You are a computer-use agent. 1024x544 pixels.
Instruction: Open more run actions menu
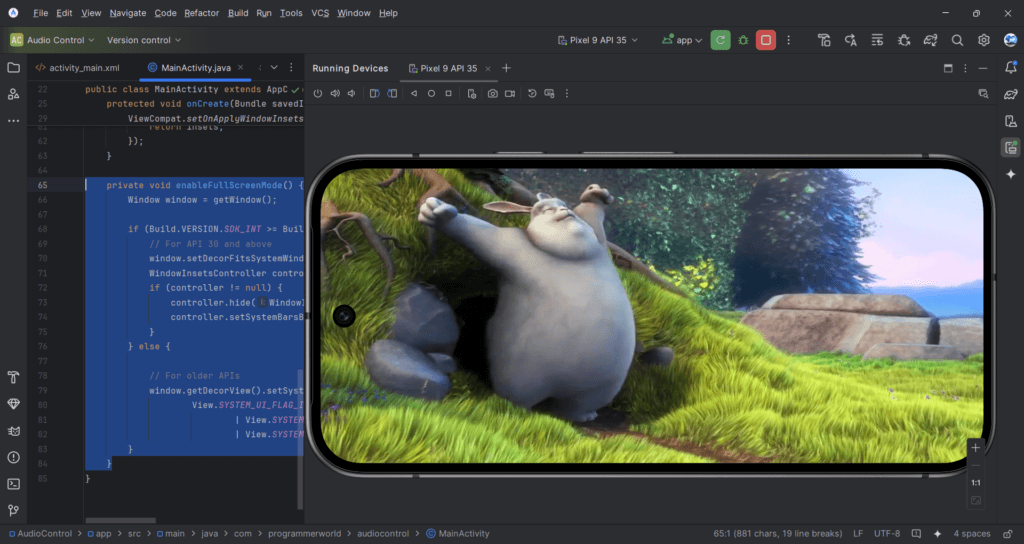pyautogui.click(x=788, y=40)
